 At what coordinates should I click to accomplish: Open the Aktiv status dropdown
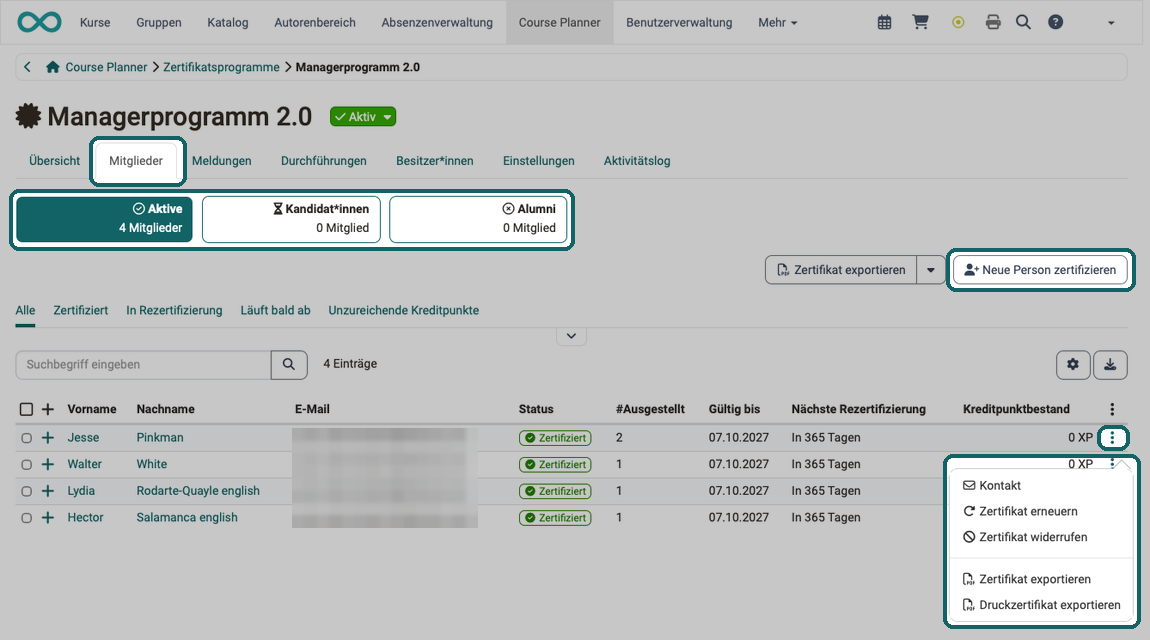pos(363,117)
